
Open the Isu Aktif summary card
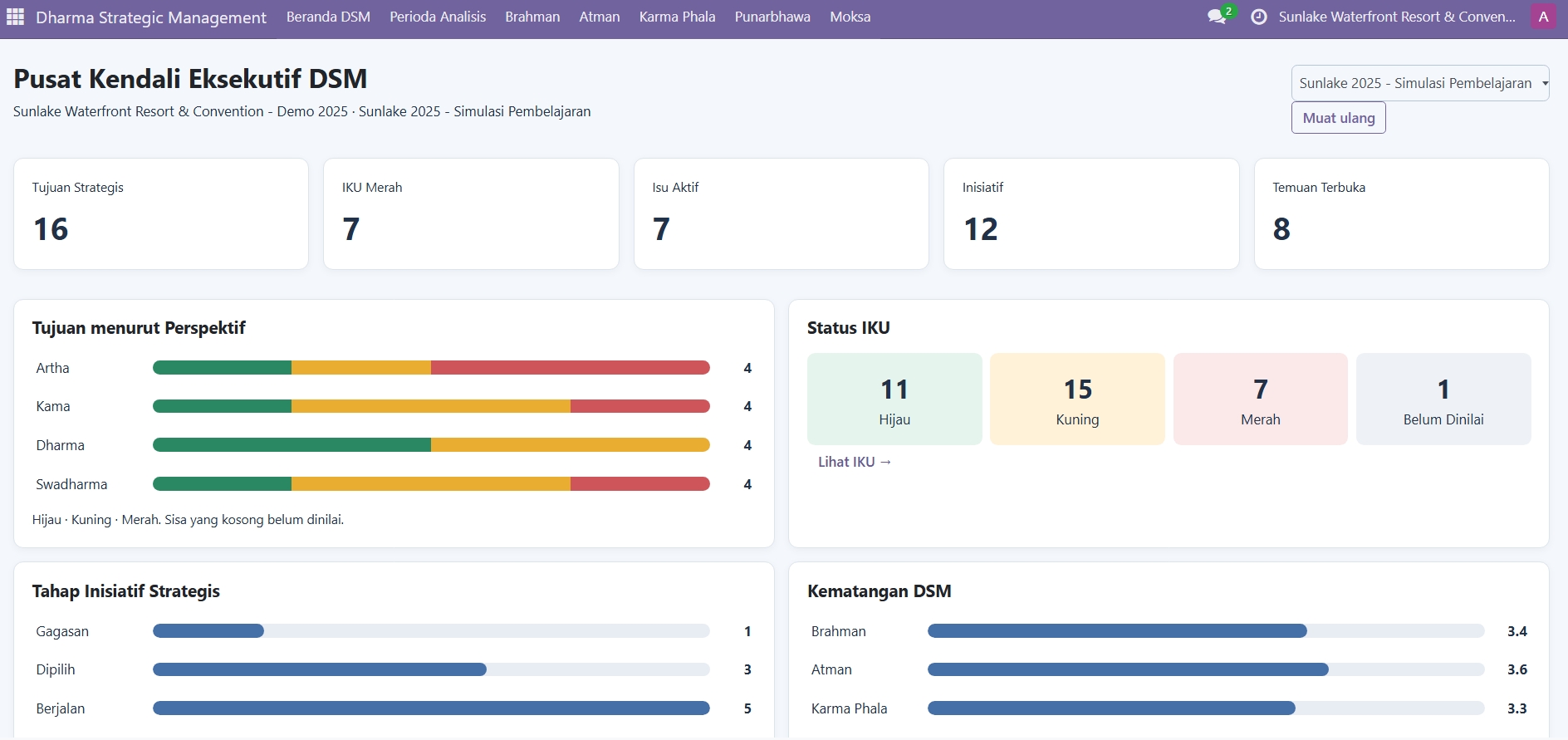[x=782, y=213]
